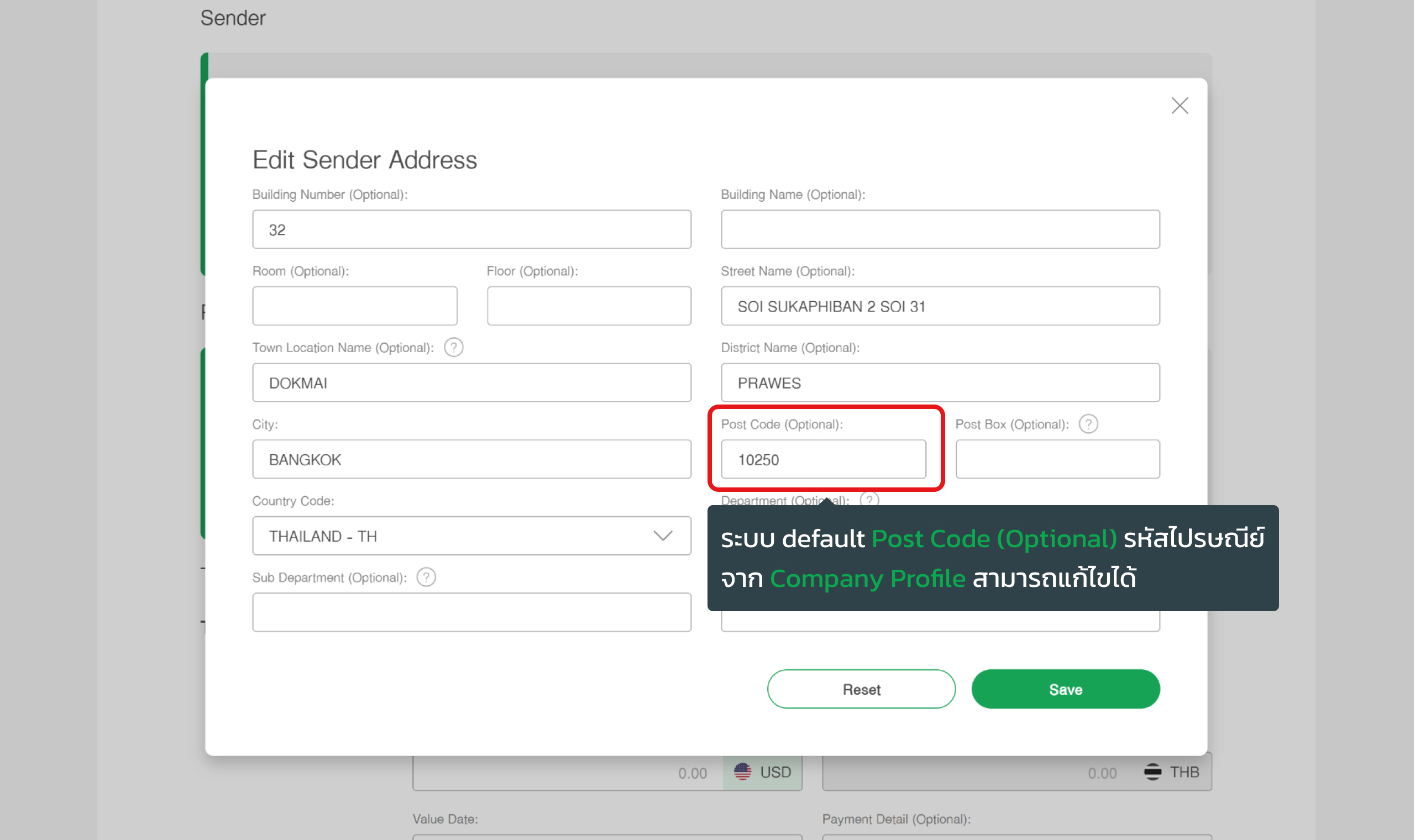Show help for Sub Department field
The height and width of the screenshot is (840, 1415).
tap(426, 578)
